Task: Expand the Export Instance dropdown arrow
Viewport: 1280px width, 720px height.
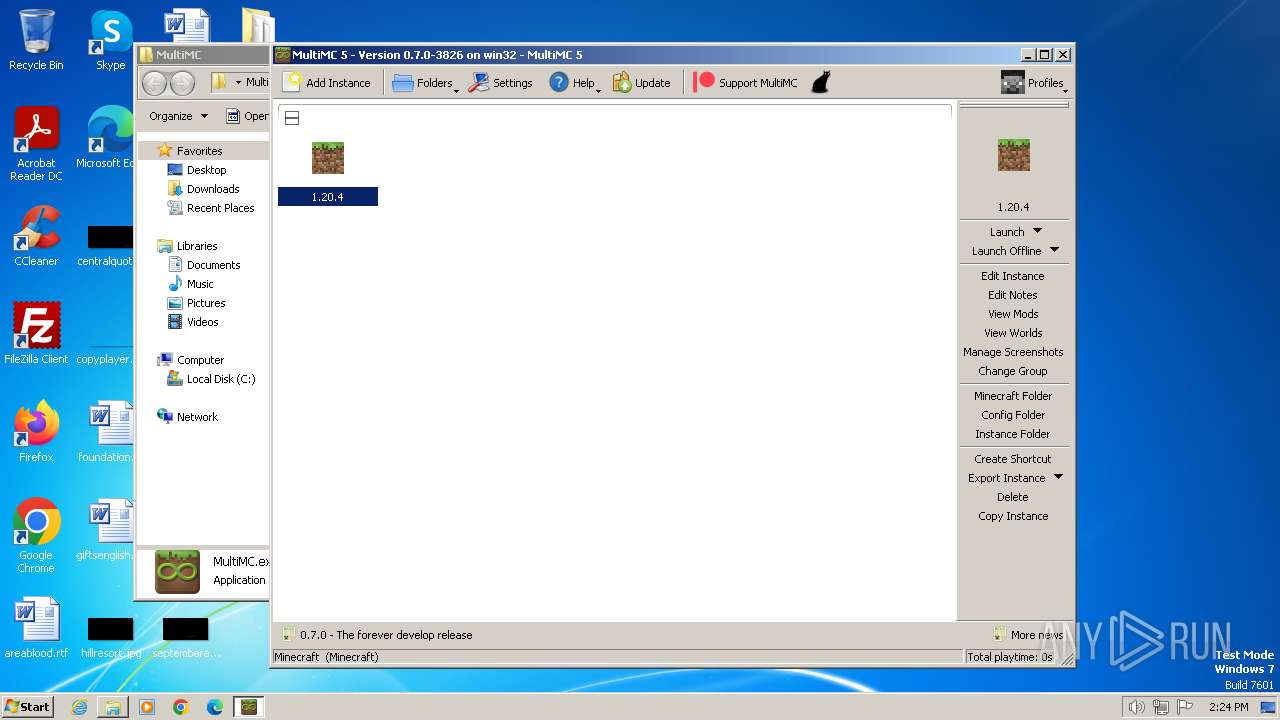Action: (1058, 477)
